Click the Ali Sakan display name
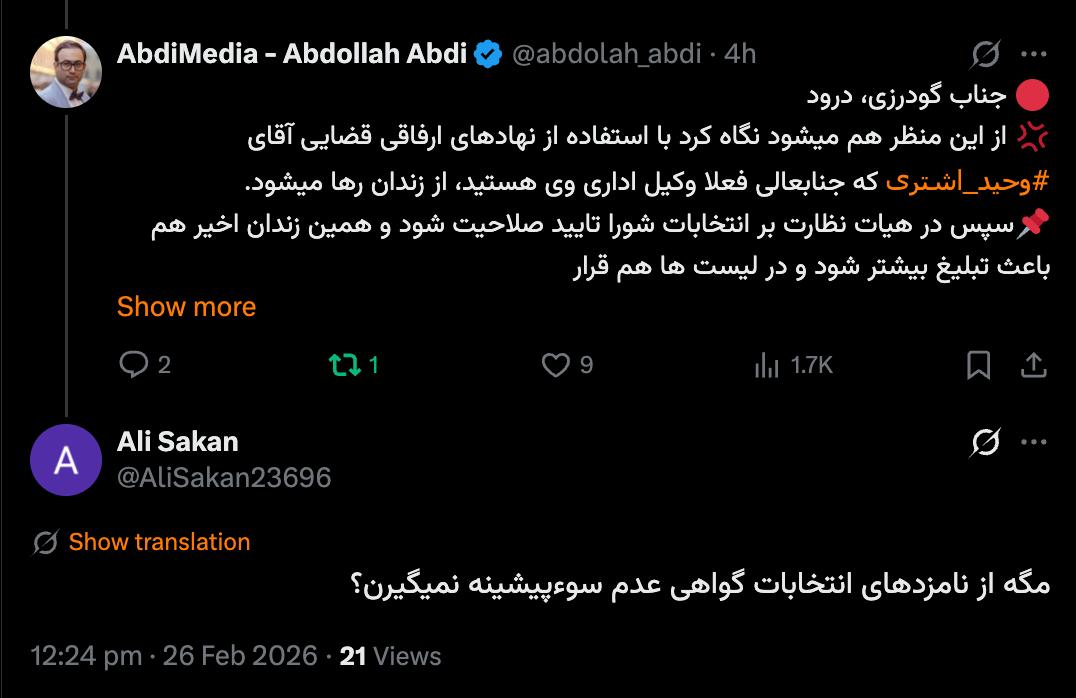Image resolution: width=1076 pixels, height=698 pixels. pyautogui.click(x=178, y=441)
